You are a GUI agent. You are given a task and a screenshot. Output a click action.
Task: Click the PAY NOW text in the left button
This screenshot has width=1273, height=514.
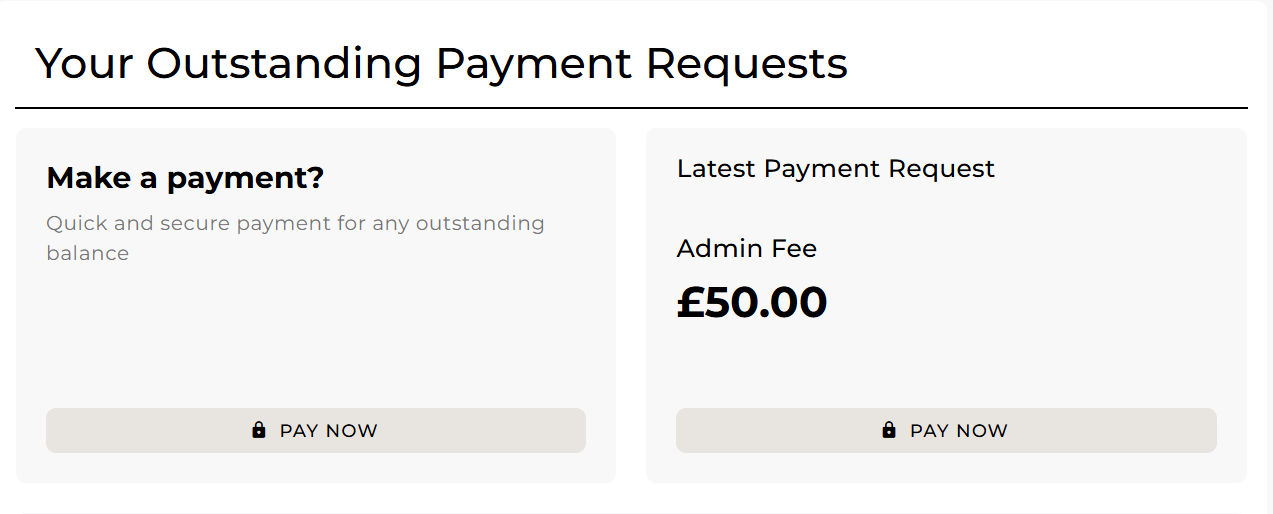pyautogui.click(x=328, y=431)
